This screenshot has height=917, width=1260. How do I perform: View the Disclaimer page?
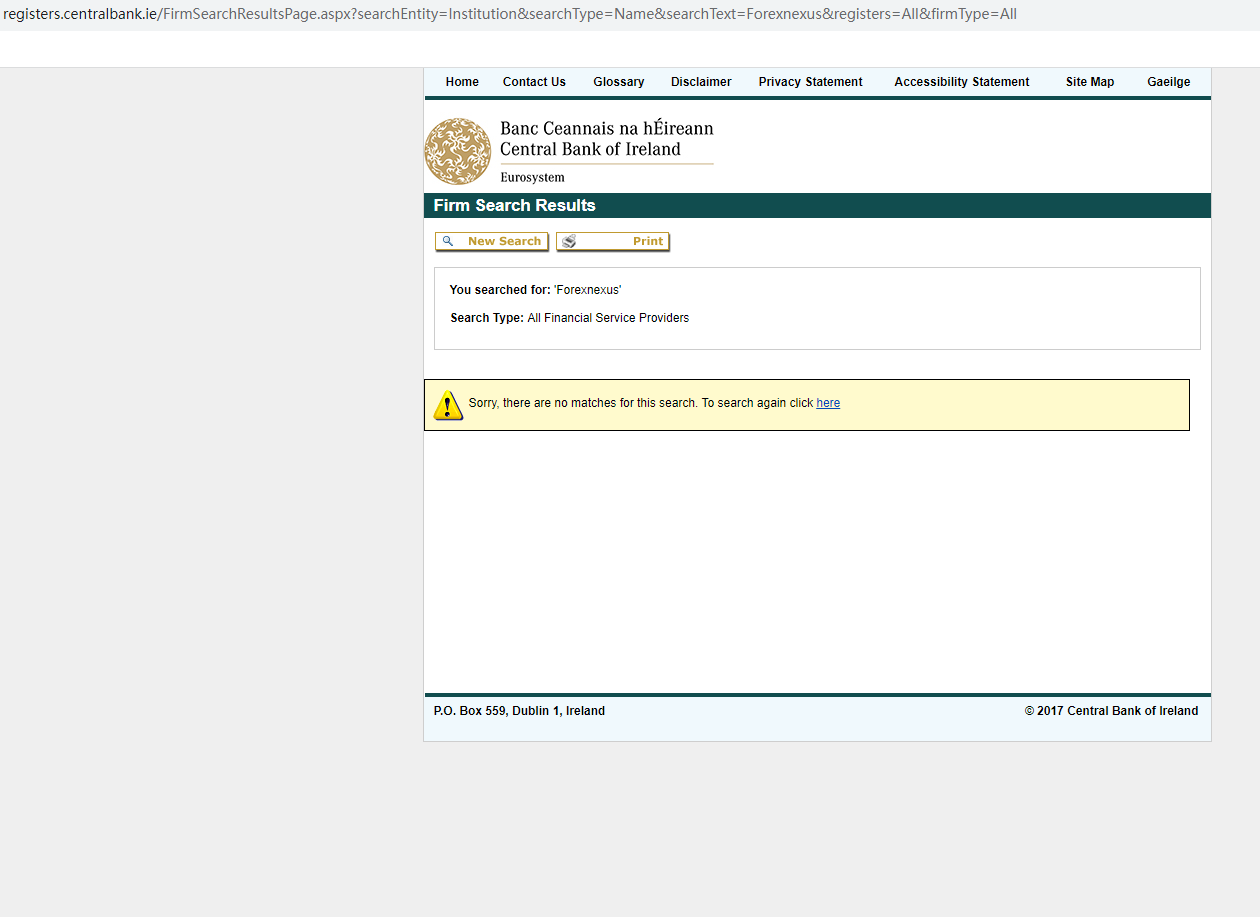pos(701,82)
